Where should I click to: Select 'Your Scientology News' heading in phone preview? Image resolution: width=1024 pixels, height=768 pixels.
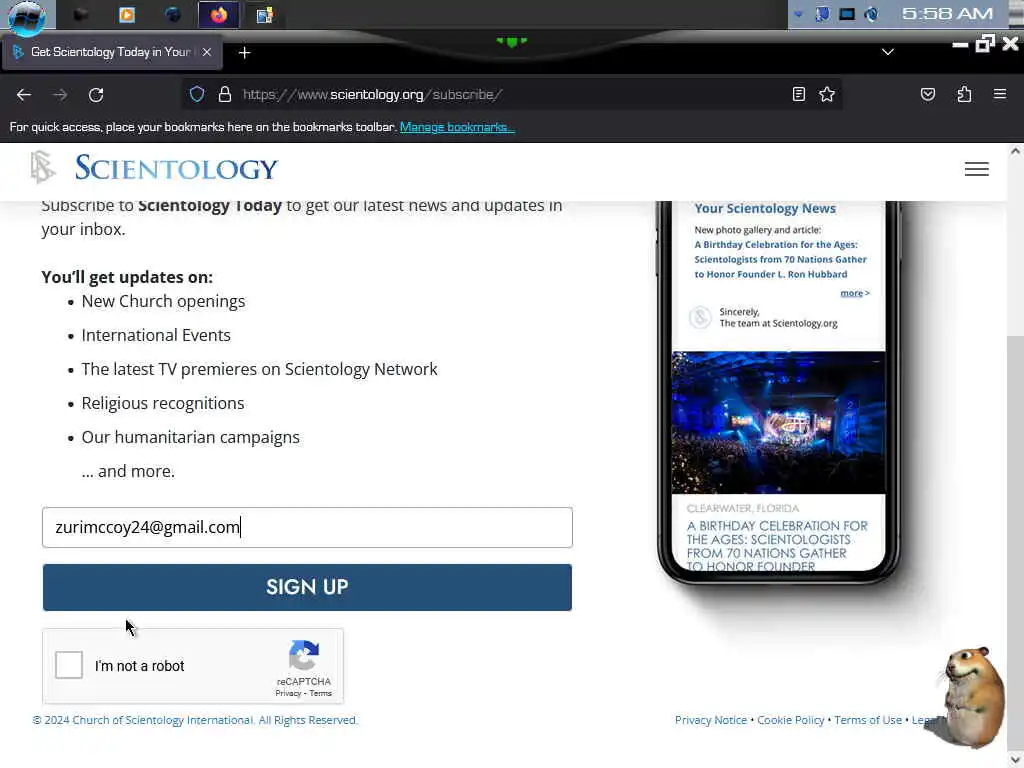765,208
